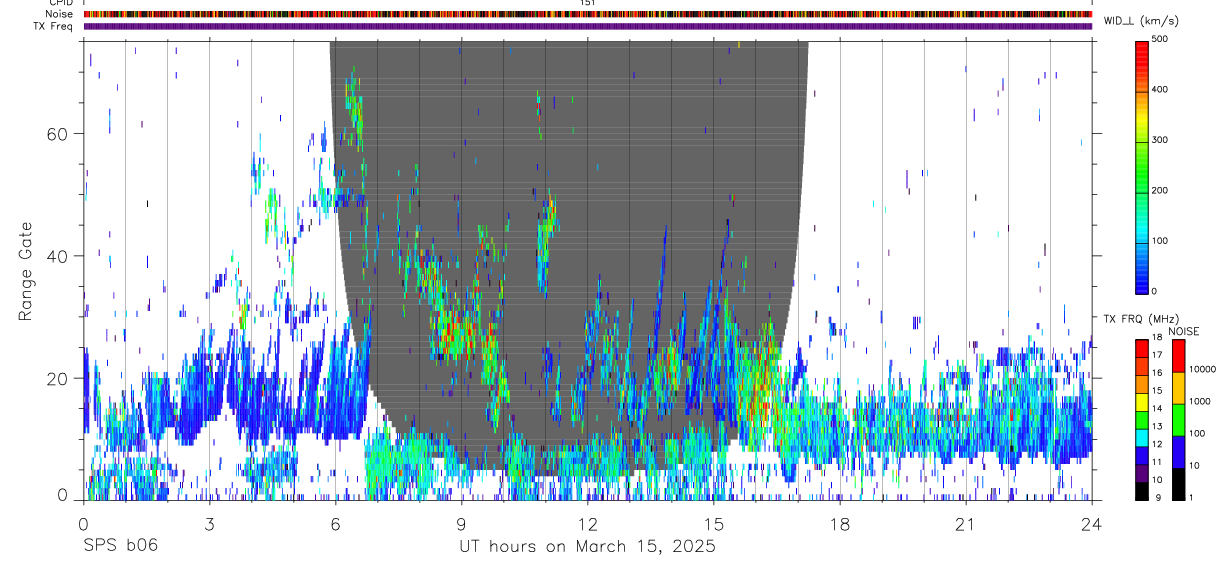Click the 'Noise' strip label at top
1228x567 pixels.
(60, 14)
